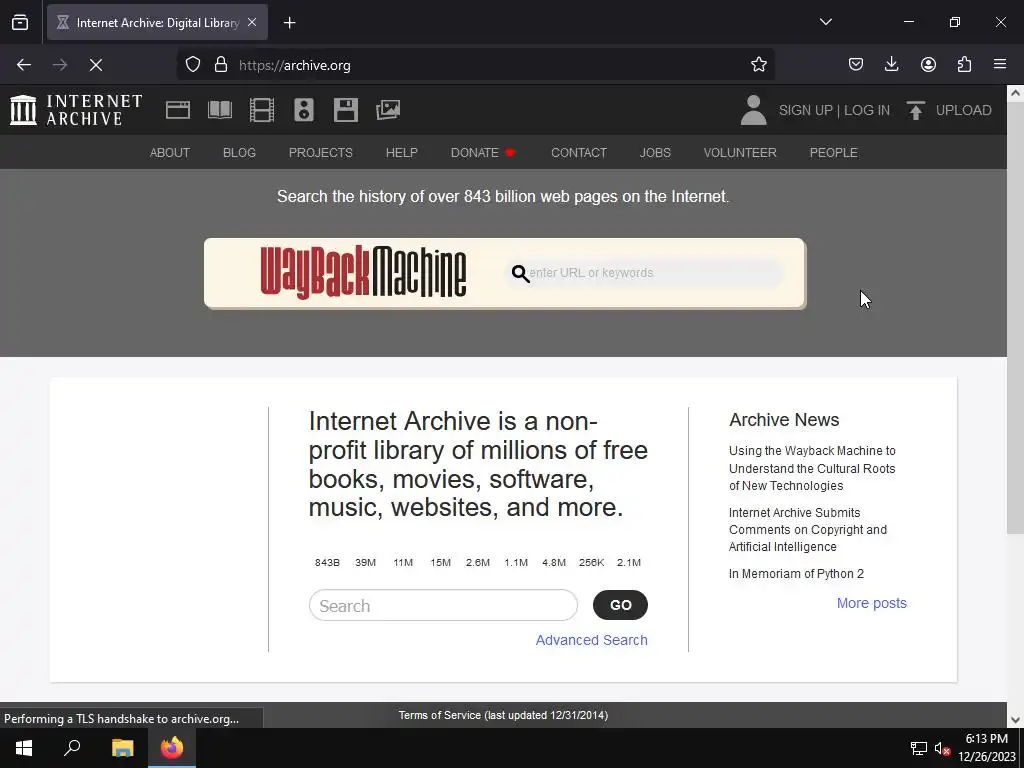Save page to Pocket
This screenshot has width=1024, height=768.
[856, 65]
